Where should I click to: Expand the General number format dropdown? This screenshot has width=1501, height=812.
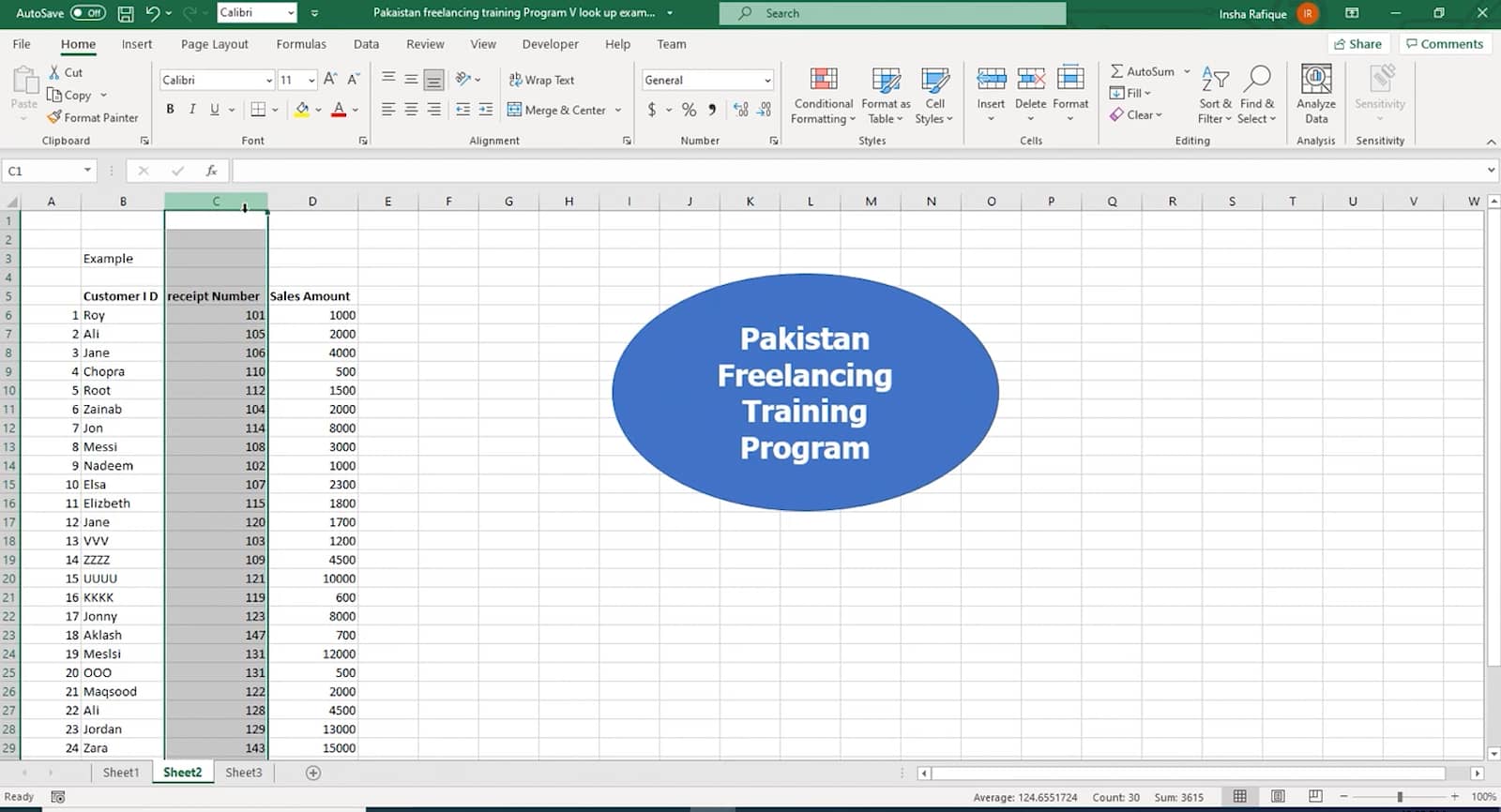coord(767,81)
